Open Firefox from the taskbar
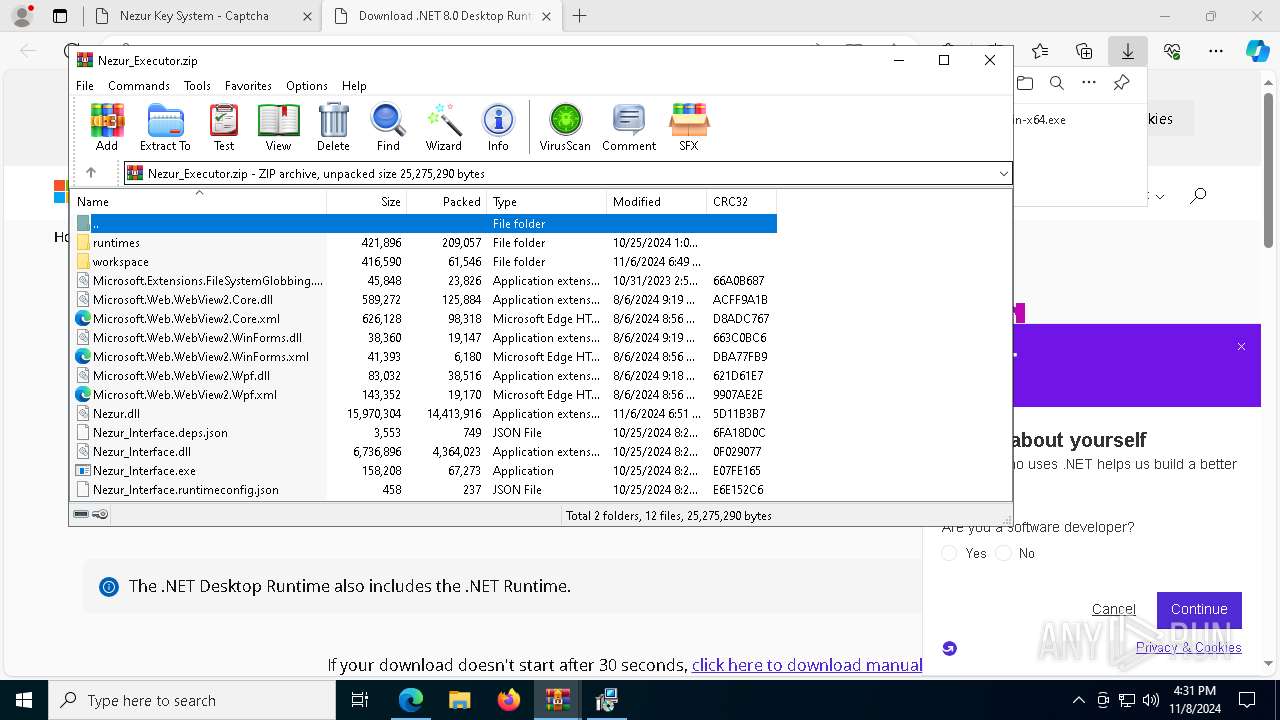Image resolution: width=1280 pixels, height=720 pixels. [x=508, y=700]
